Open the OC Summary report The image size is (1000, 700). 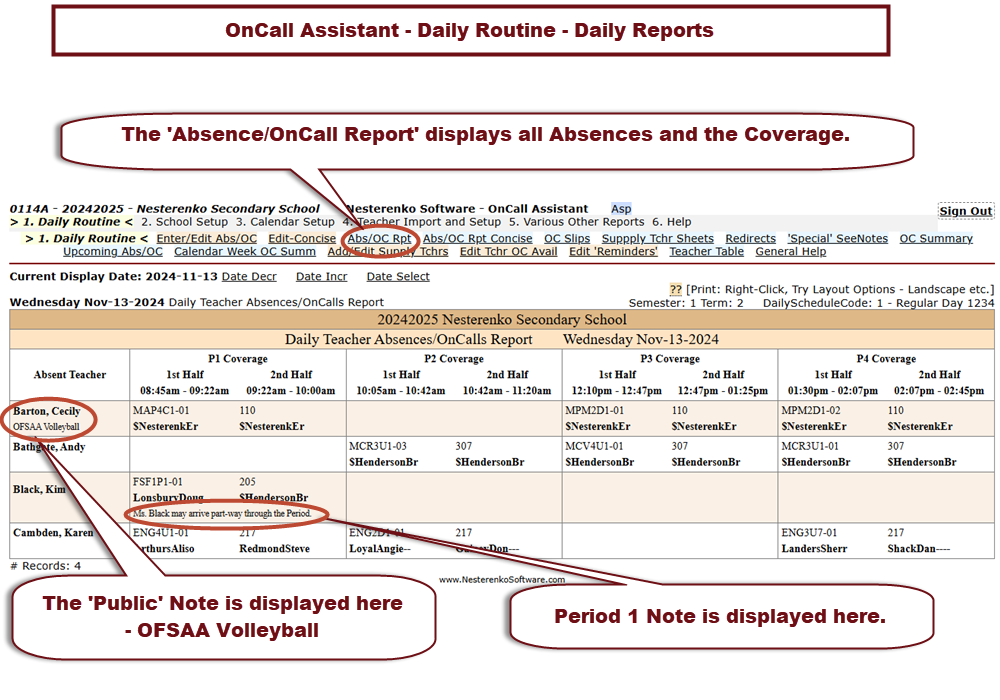[x=936, y=239]
